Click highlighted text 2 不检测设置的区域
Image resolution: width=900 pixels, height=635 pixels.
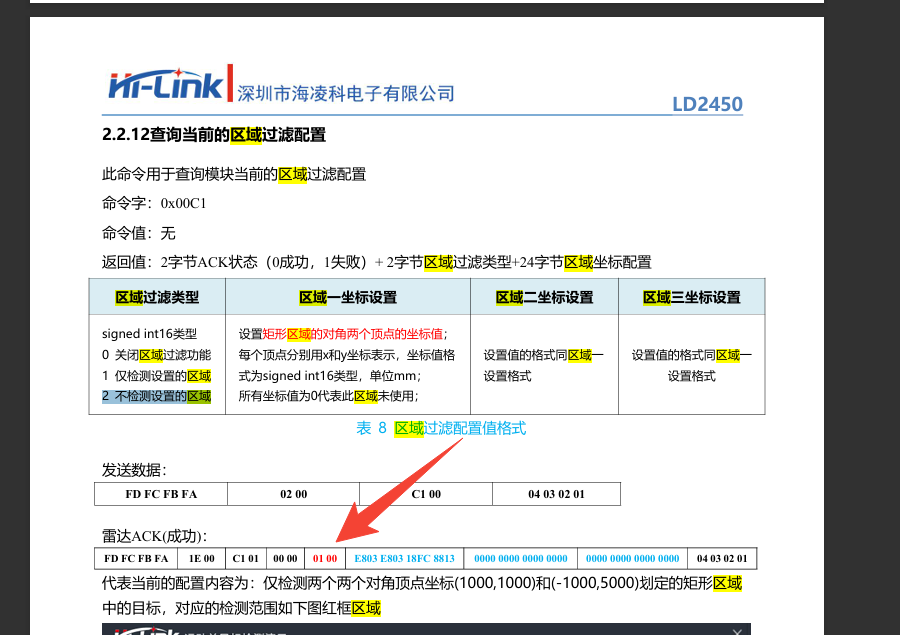[156, 396]
